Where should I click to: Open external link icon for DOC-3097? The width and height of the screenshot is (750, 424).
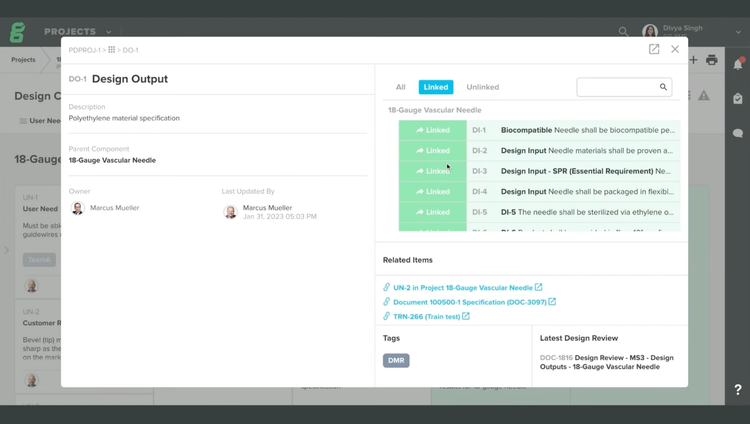[x=552, y=301]
